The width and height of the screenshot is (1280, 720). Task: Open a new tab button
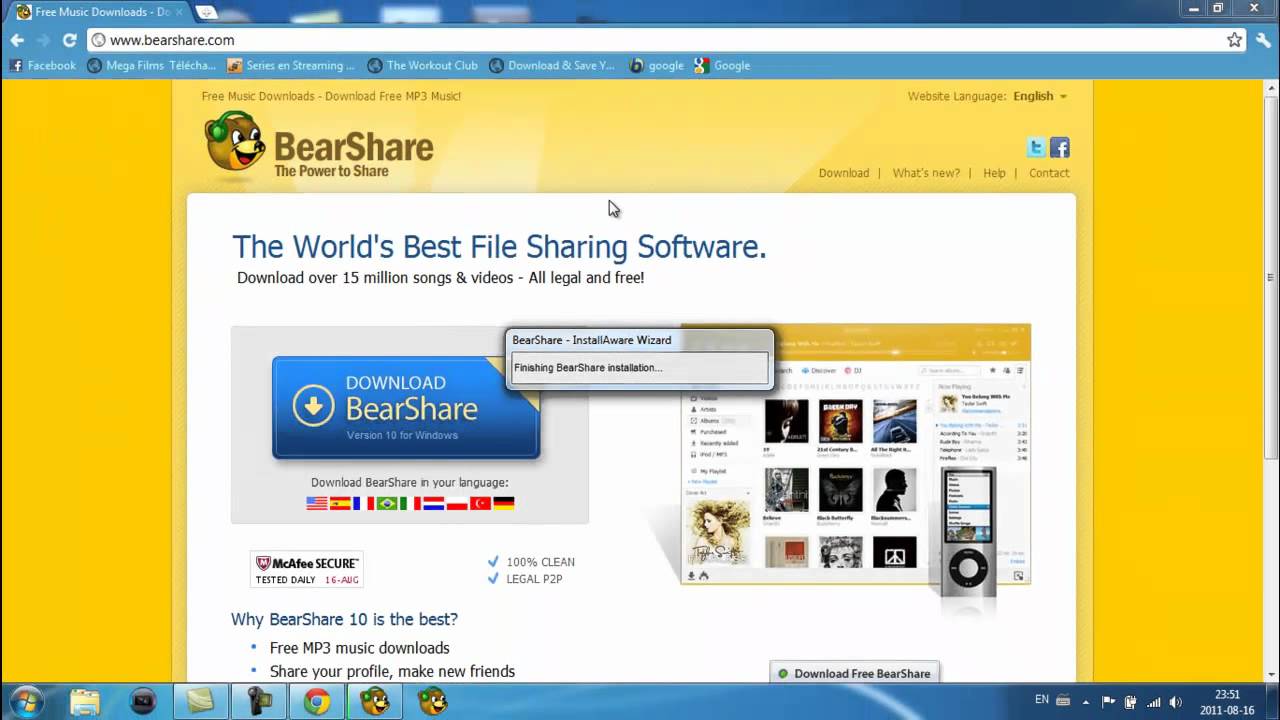click(206, 12)
